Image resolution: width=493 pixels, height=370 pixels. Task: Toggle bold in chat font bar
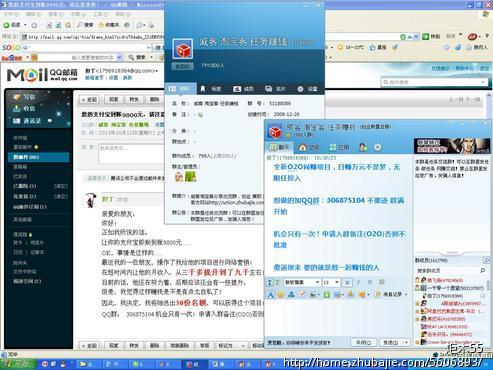347,282
